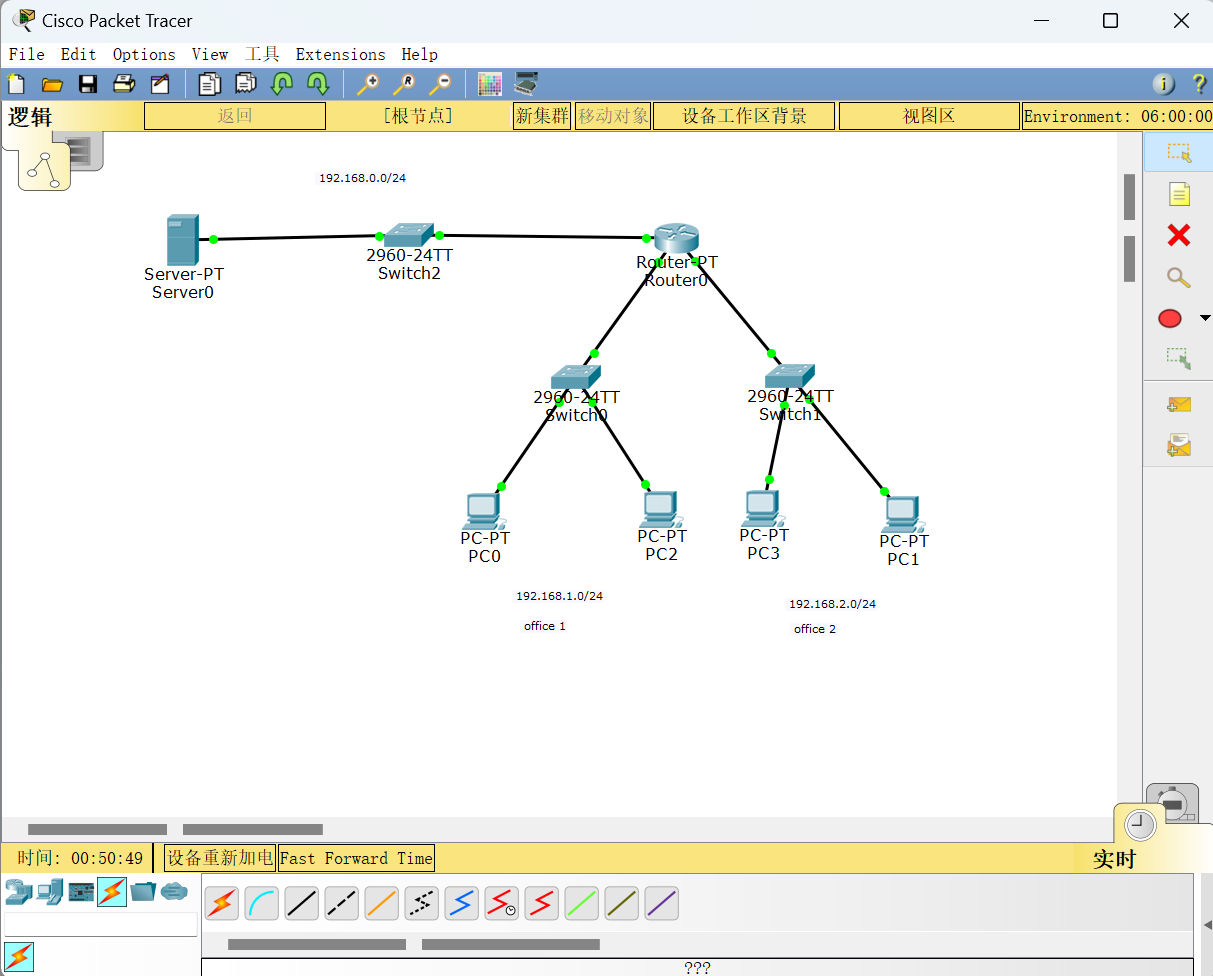The image size is (1213, 976).
Task: Open the View menu
Action: click(x=210, y=54)
